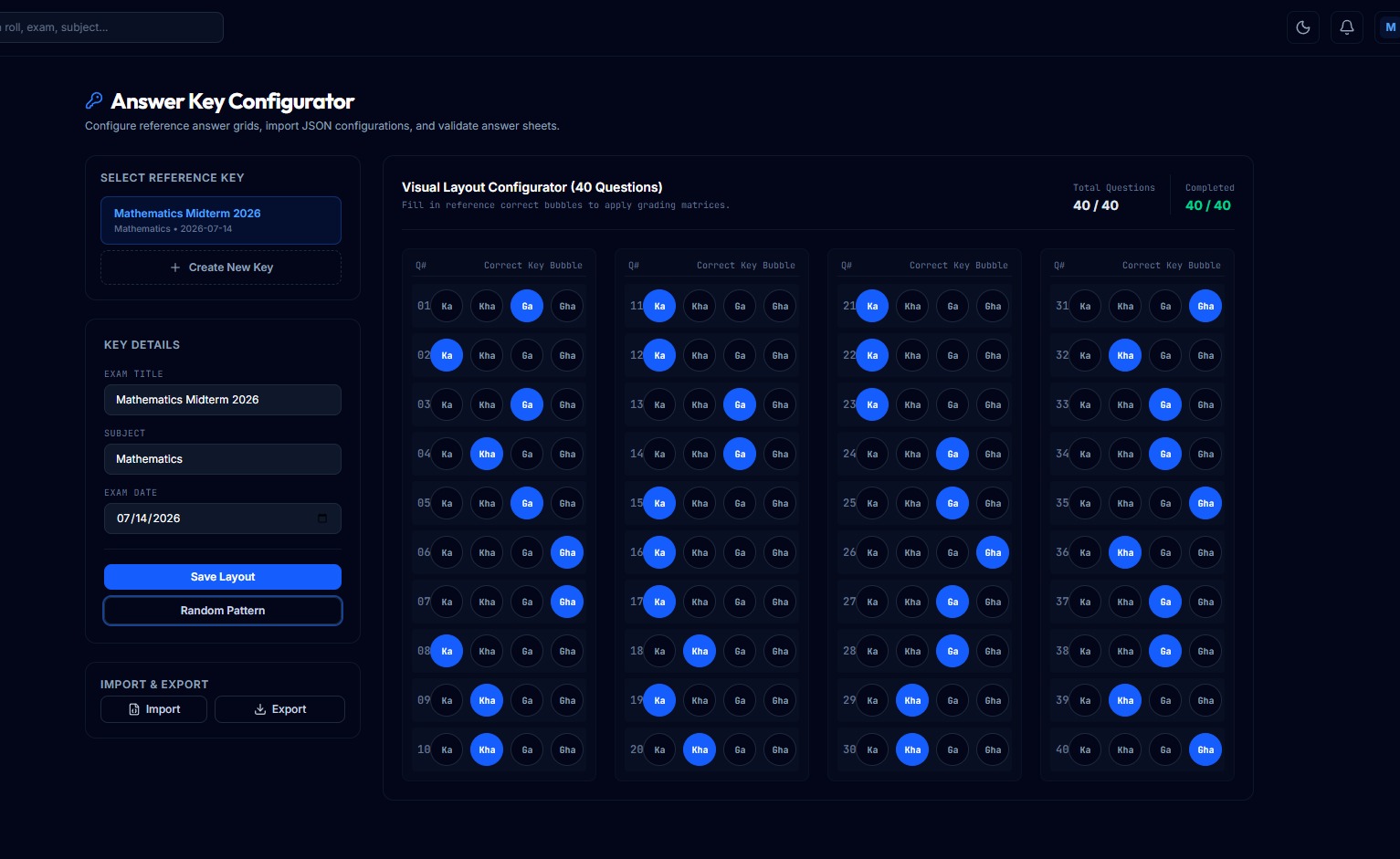This screenshot has height=859, width=1400.
Task: Select Ga bubble for question 22
Action: point(953,355)
